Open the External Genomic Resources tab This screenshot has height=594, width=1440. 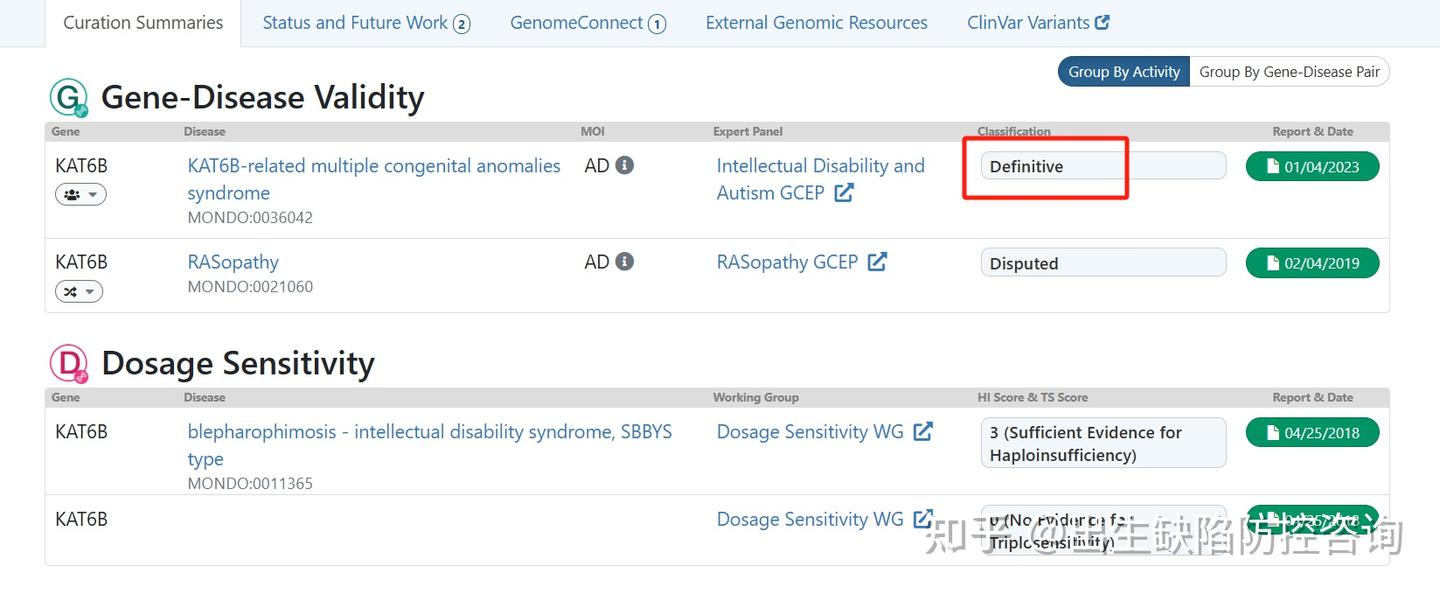tap(816, 23)
